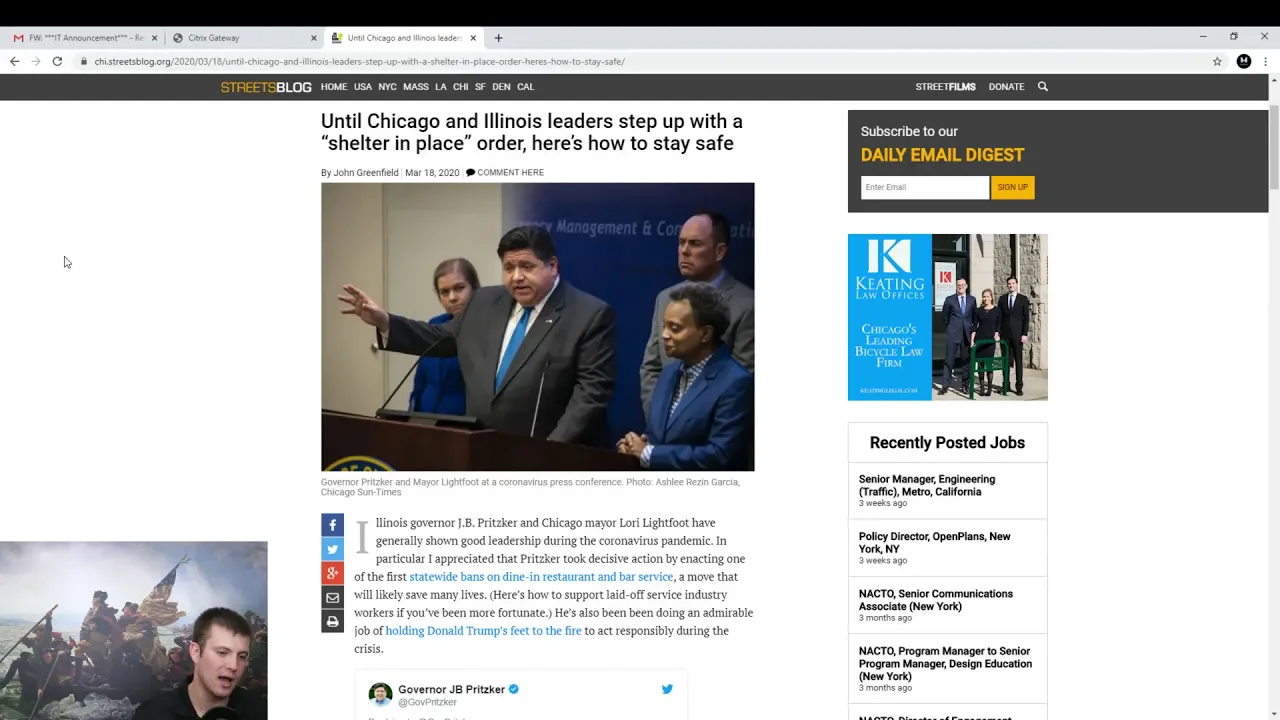Click the Streetsblog logo

(x=266, y=87)
